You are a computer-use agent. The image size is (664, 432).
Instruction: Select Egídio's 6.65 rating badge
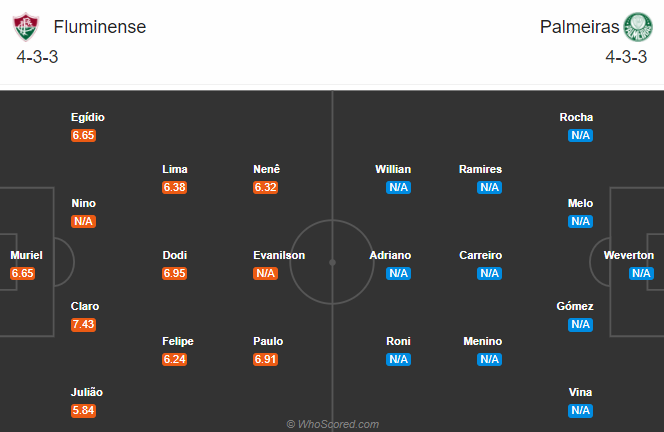coord(83,136)
